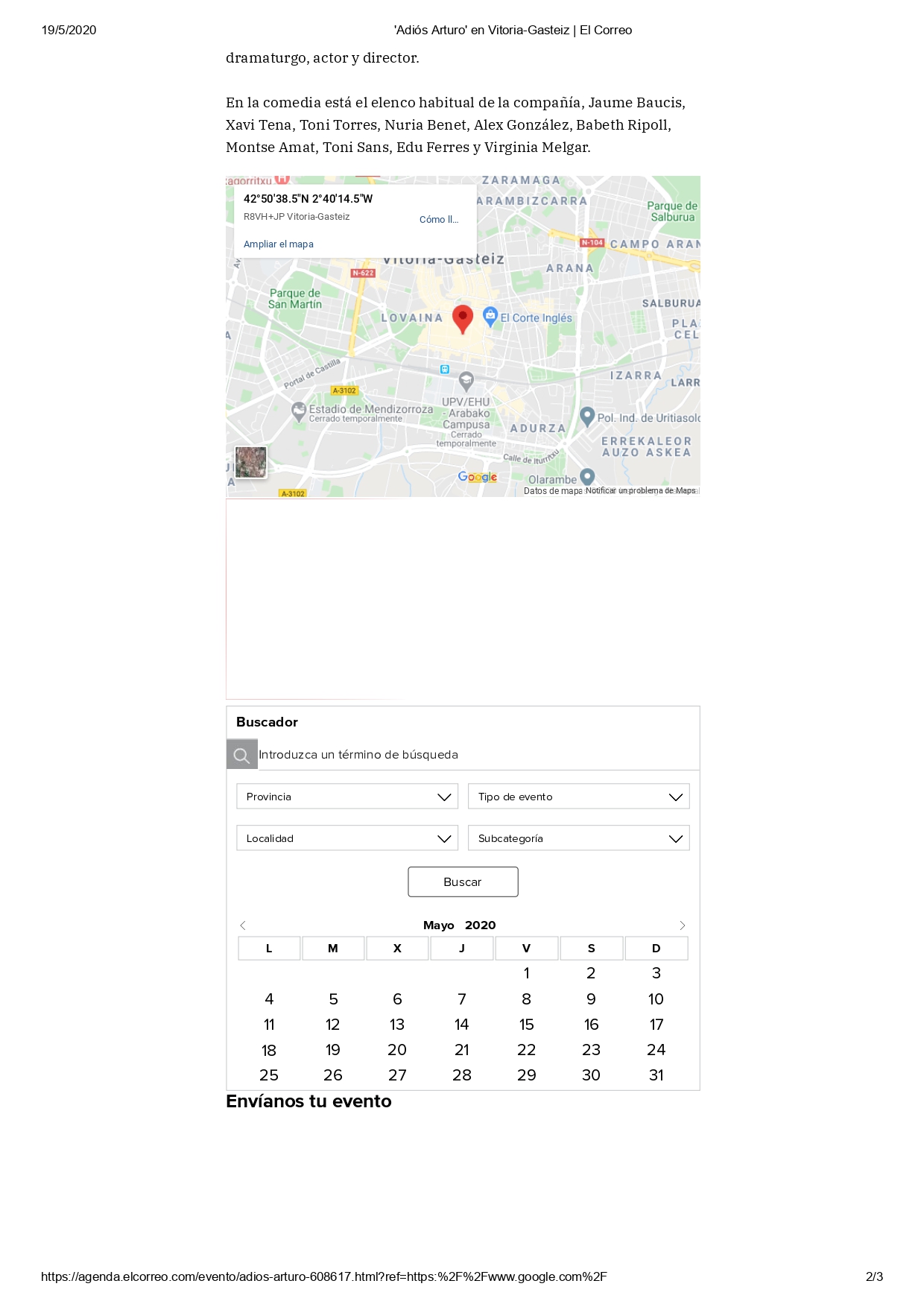Image resolution: width=924 pixels, height=1307 pixels.
Task: Click the search term input field
Action: coord(478,755)
